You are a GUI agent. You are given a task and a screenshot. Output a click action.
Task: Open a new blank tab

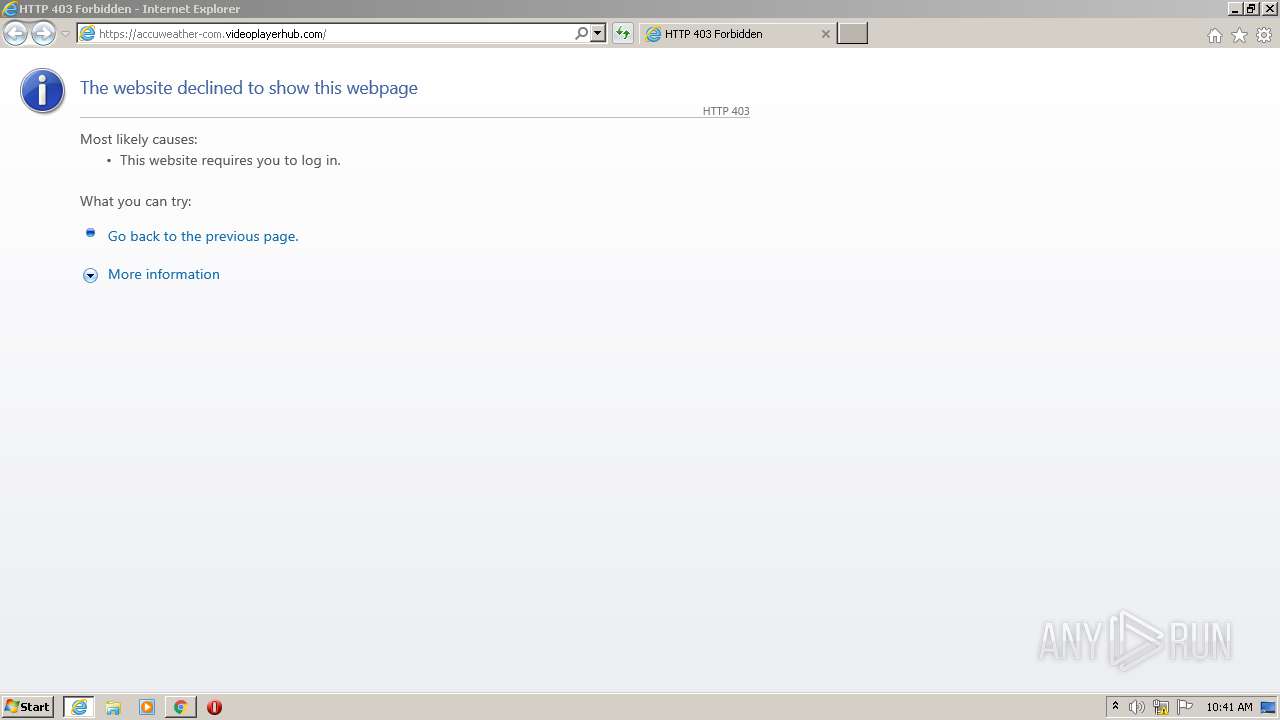click(852, 34)
